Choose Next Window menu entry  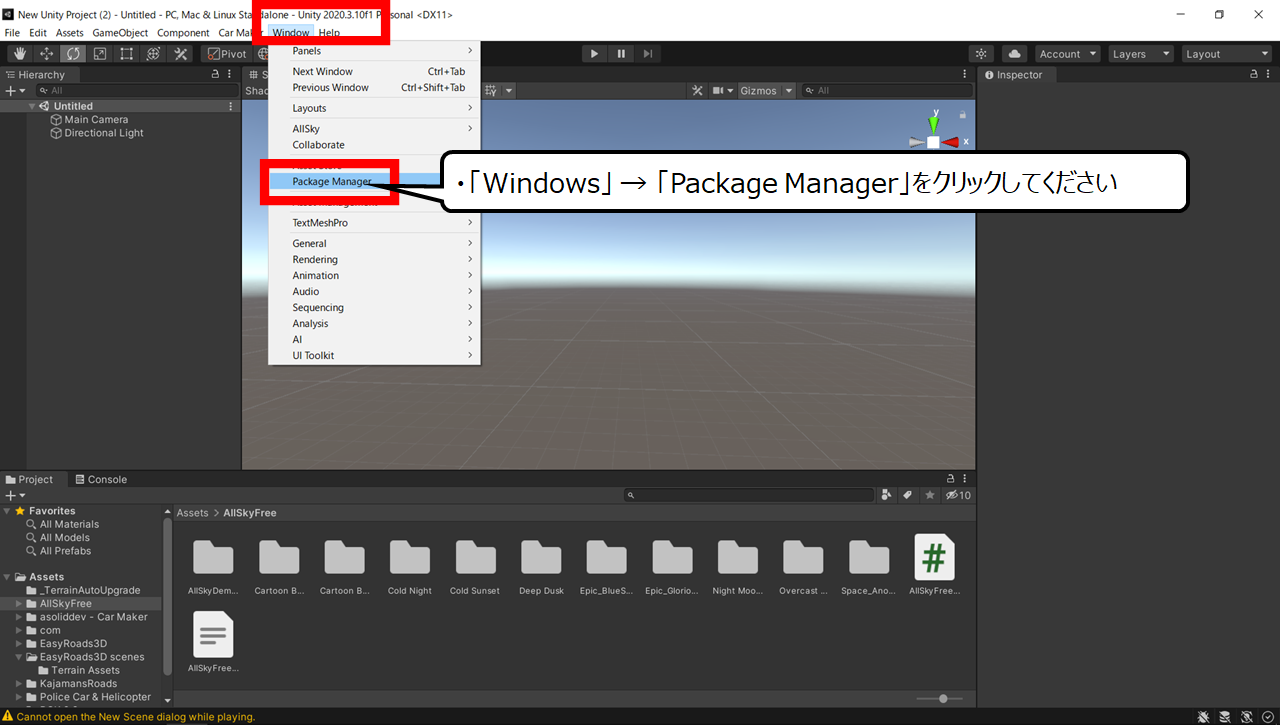(374, 72)
